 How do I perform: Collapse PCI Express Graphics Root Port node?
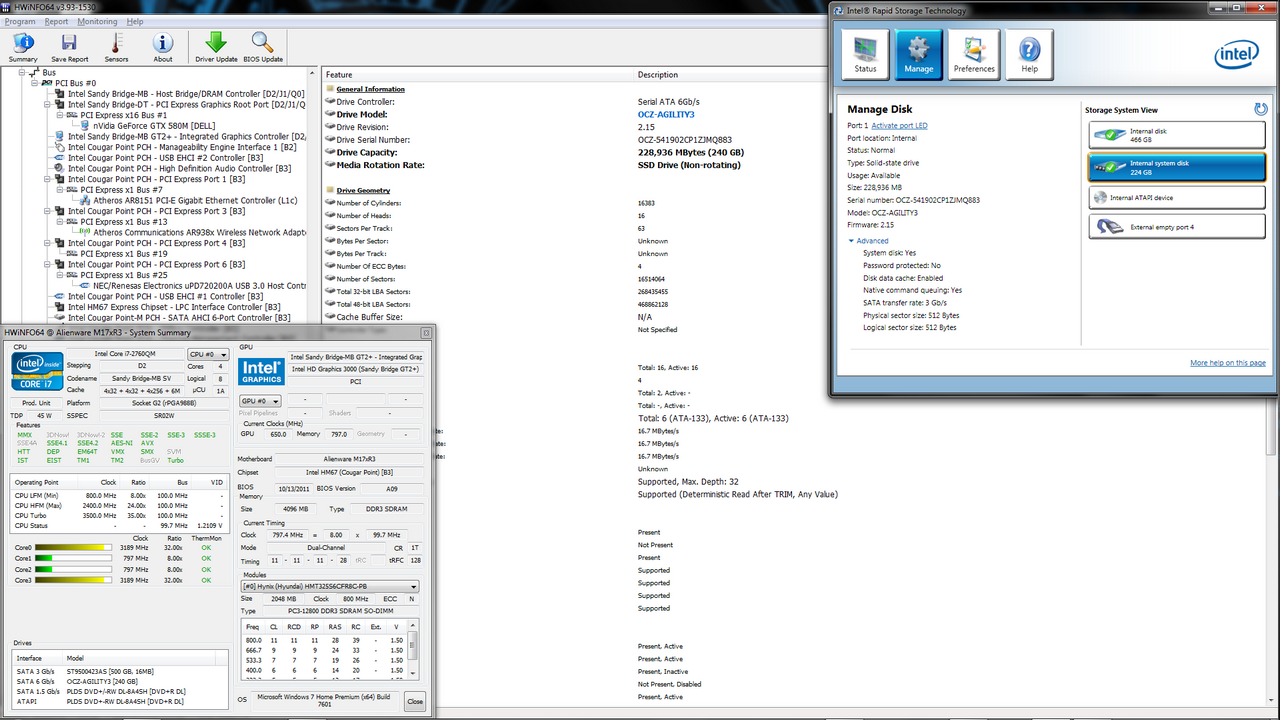coord(47,104)
